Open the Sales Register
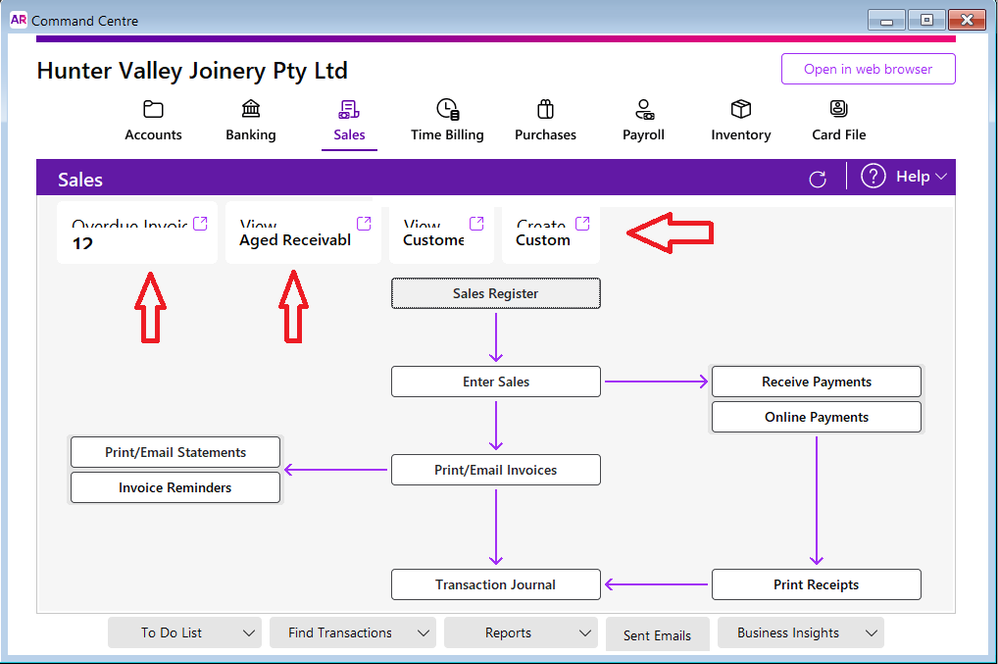998x664 pixels. click(x=496, y=294)
